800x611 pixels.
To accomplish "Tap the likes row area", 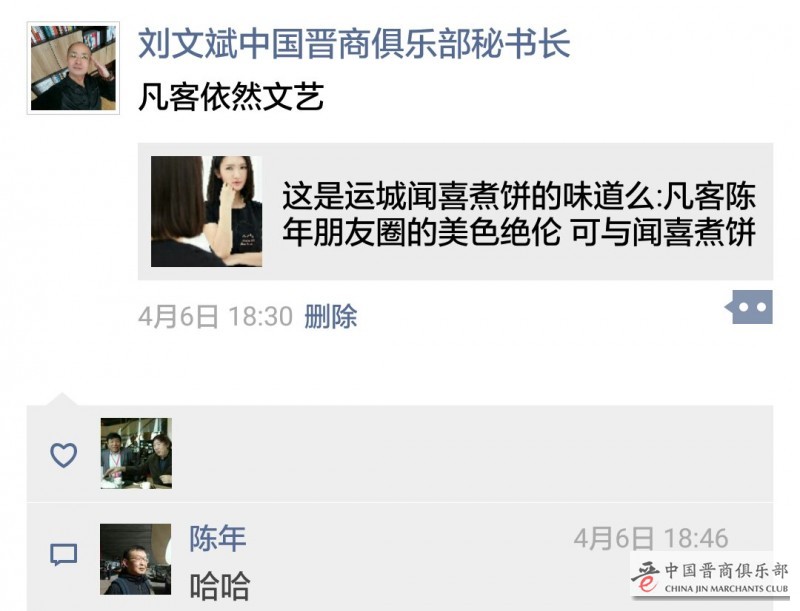I will pyautogui.click(x=400, y=454).
